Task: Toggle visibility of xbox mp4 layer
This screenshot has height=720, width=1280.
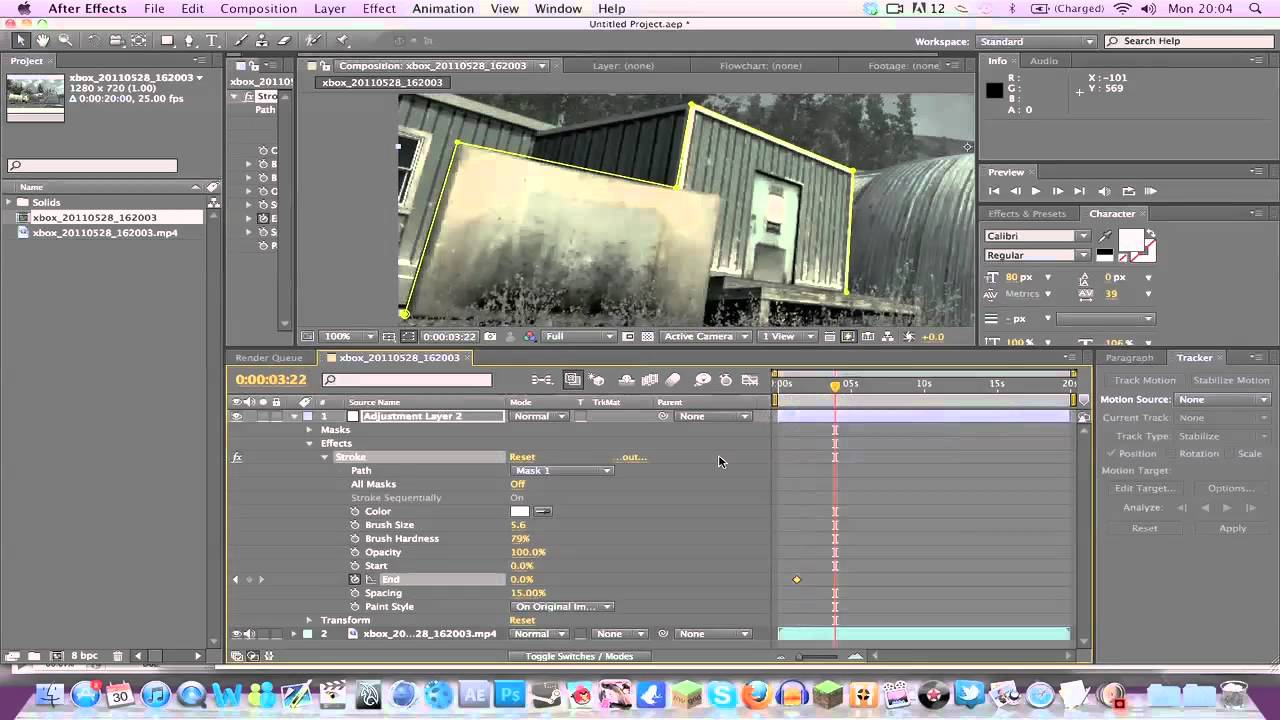Action: click(237, 634)
